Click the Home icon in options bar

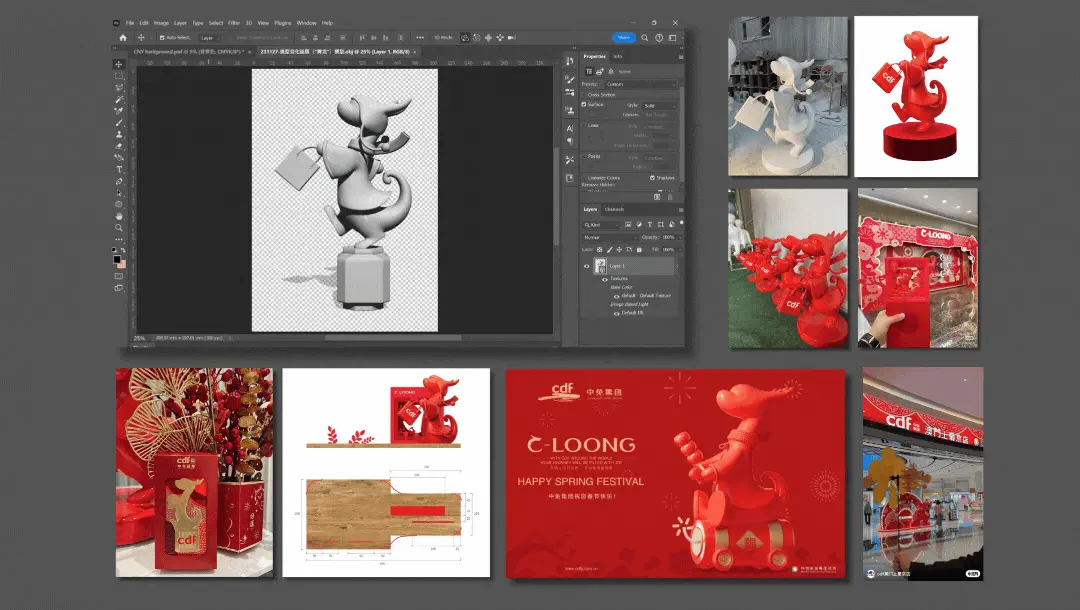(x=123, y=38)
